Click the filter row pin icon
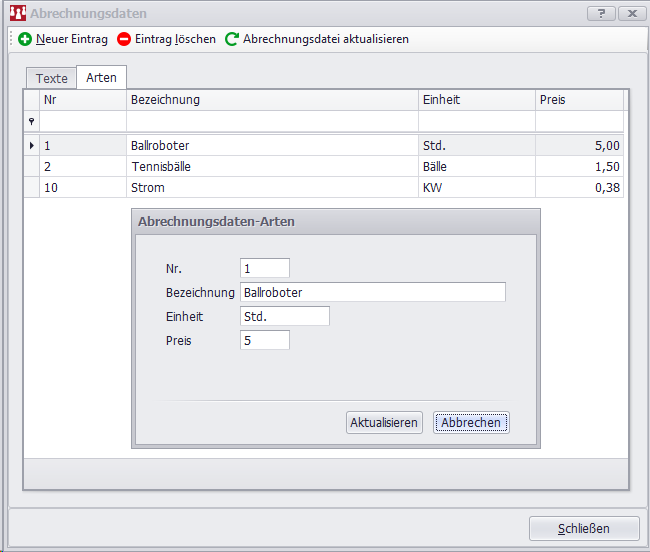The height and width of the screenshot is (552, 650). click(31, 121)
